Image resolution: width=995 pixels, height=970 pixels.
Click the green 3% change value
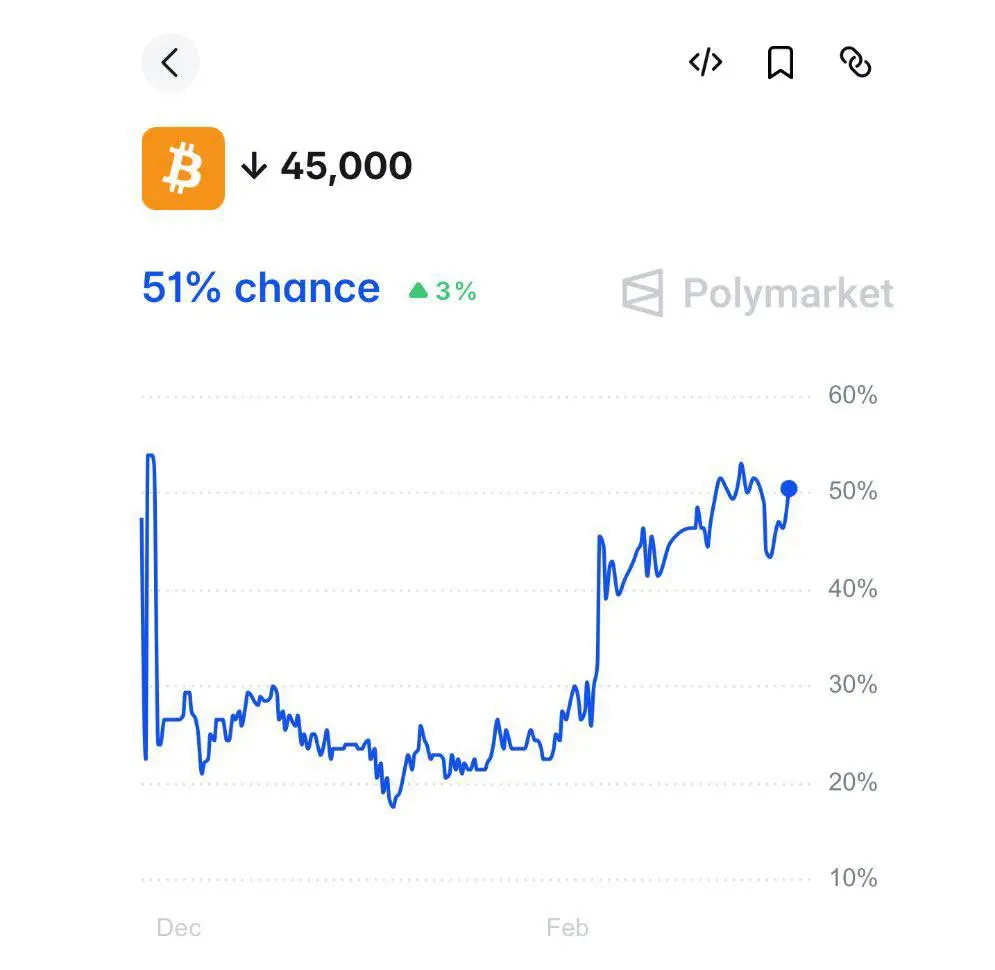coord(456,291)
